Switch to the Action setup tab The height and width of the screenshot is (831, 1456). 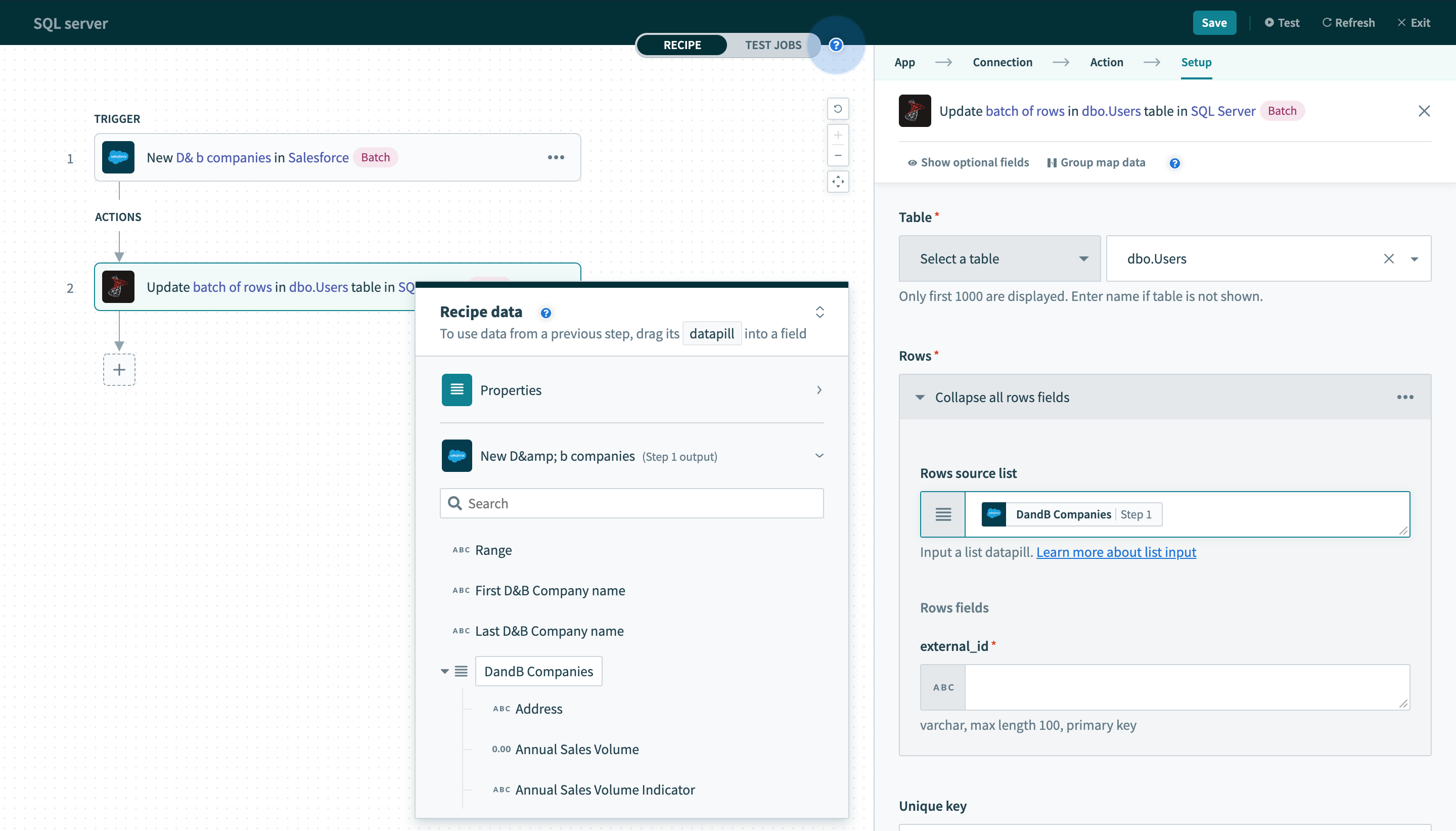point(1107,62)
